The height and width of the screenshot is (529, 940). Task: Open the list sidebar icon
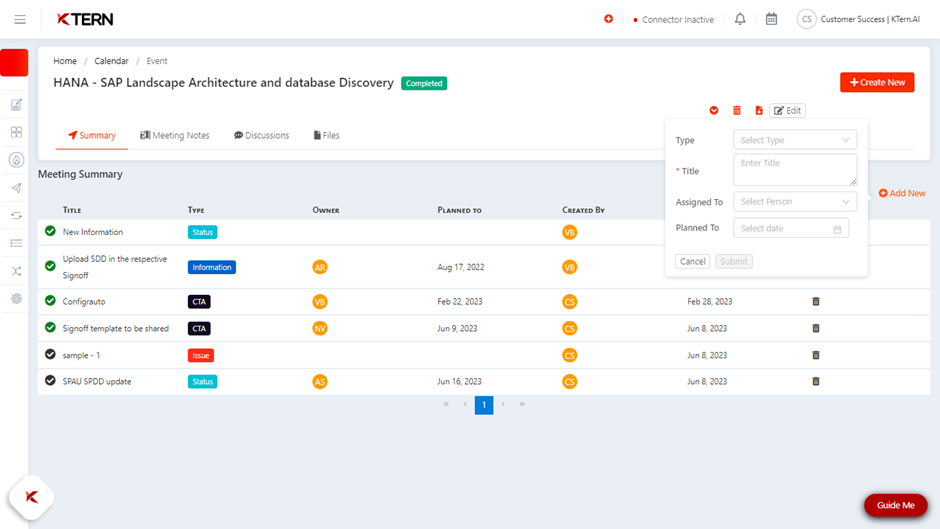16,243
